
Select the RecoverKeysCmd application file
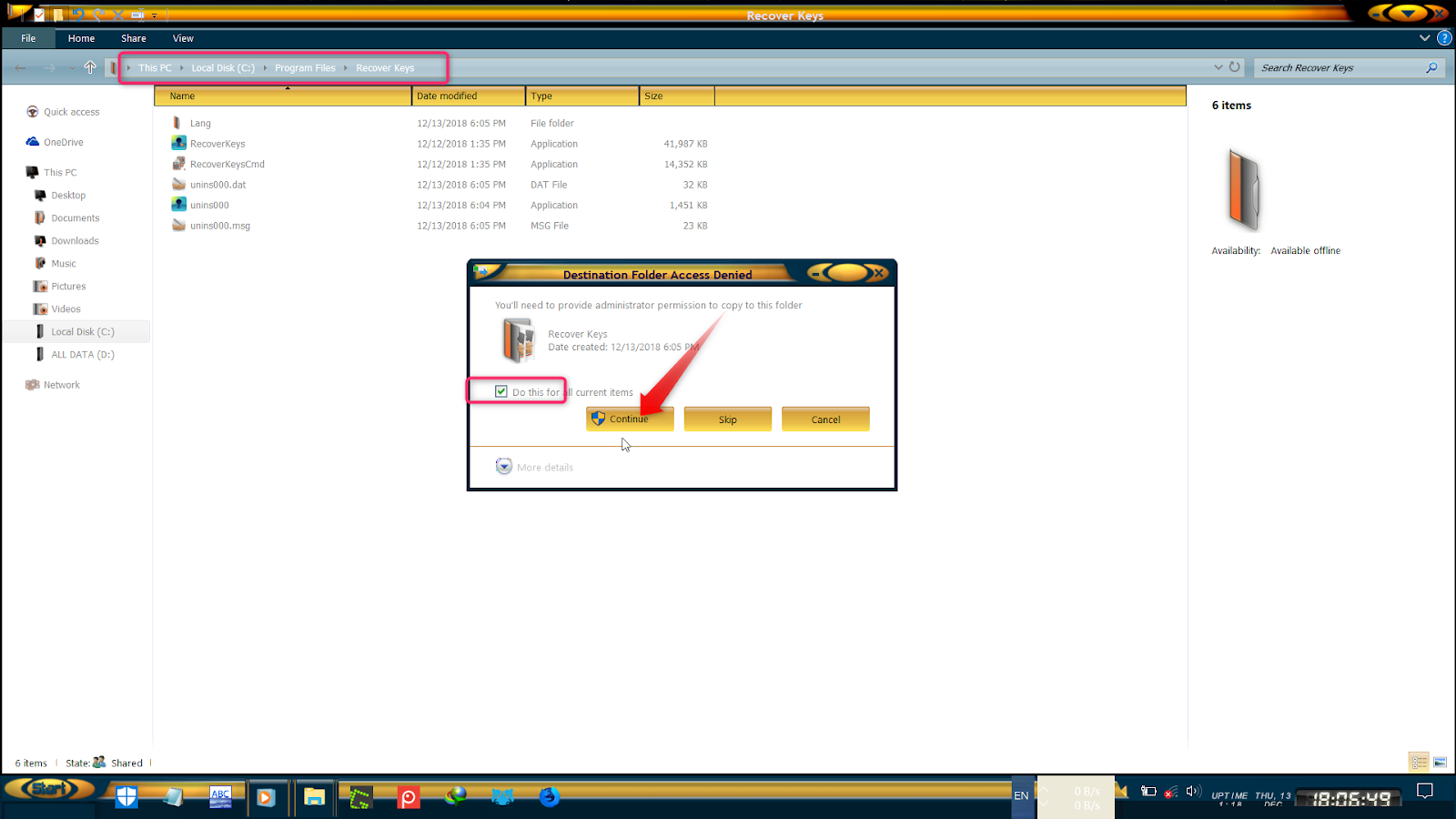click(227, 165)
